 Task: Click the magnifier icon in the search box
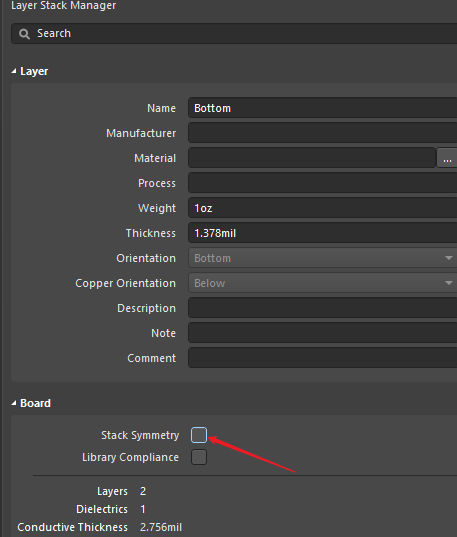tap(24, 34)
